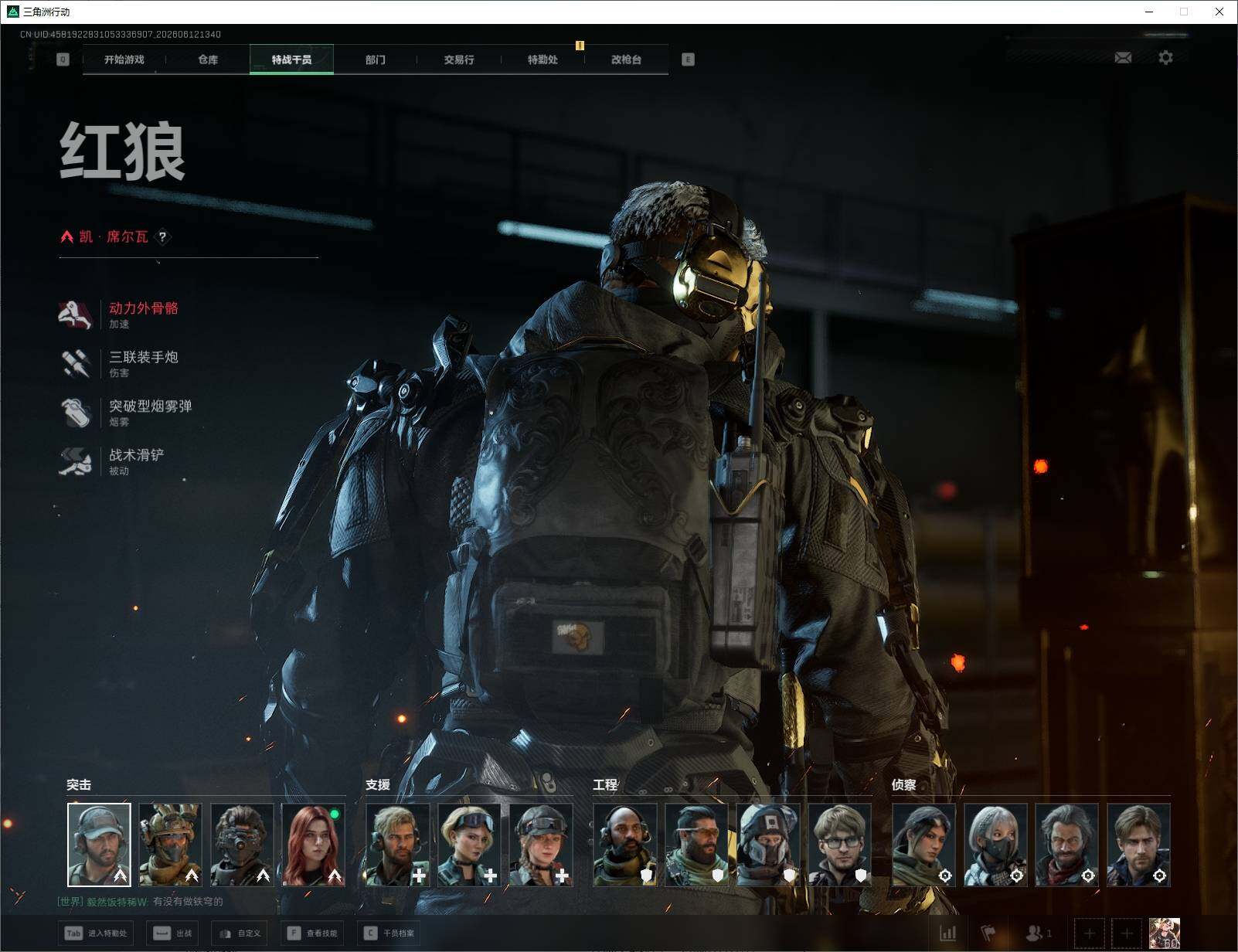Viewport: 1238px width, 952px height.
Task: Open the 干员档案 operator profile button
Action: (x=389, y=933)
